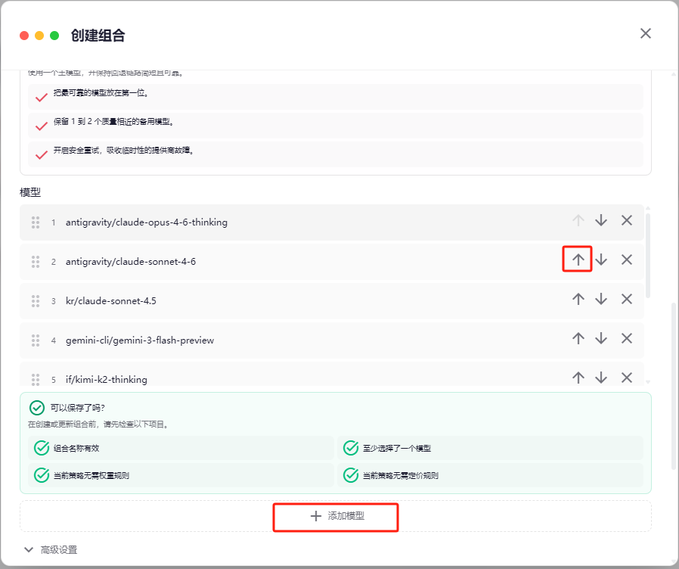Move if/kimi-k2-thinking down
This screenshot has height=569, width=679.
[x=601, y=378]
